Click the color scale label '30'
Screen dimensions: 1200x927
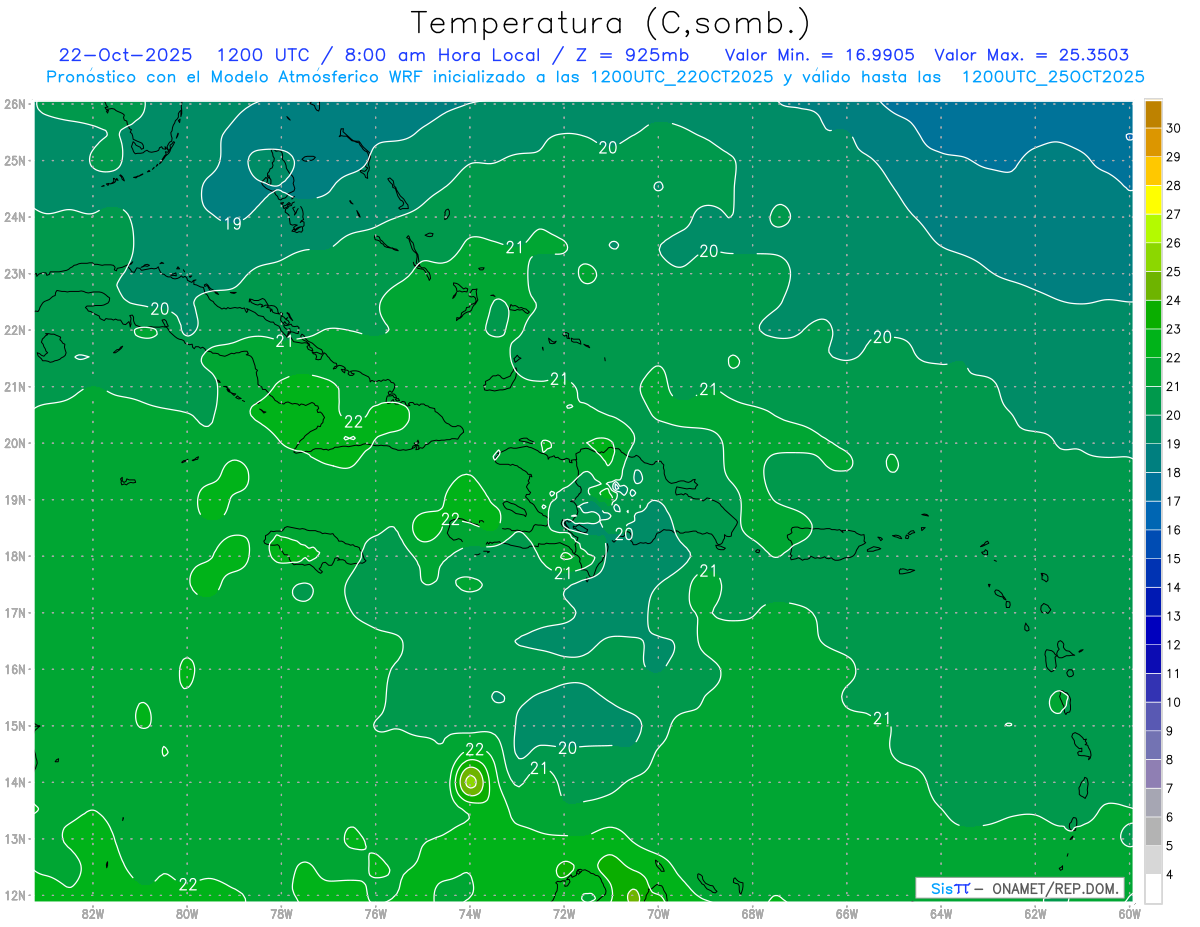pyautogui.click(x=1174, y=128)
